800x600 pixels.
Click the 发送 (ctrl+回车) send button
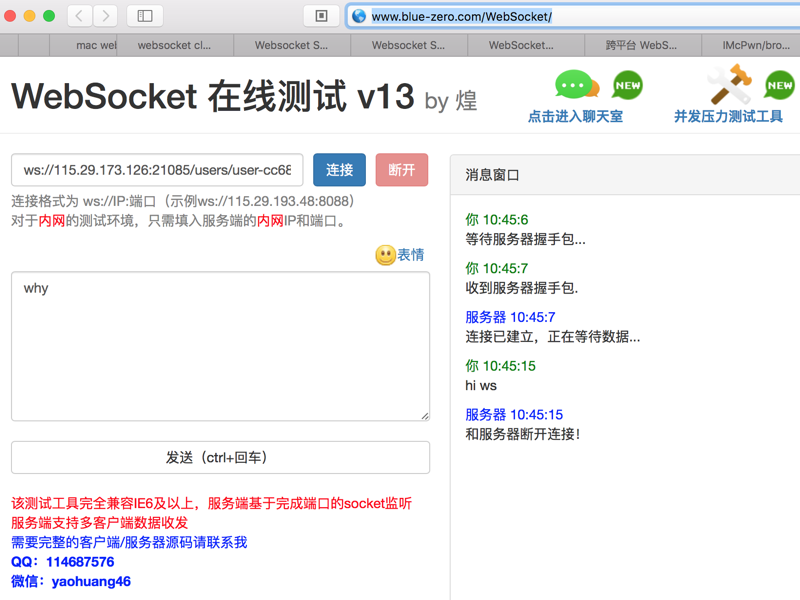click(x=220, y=458)
